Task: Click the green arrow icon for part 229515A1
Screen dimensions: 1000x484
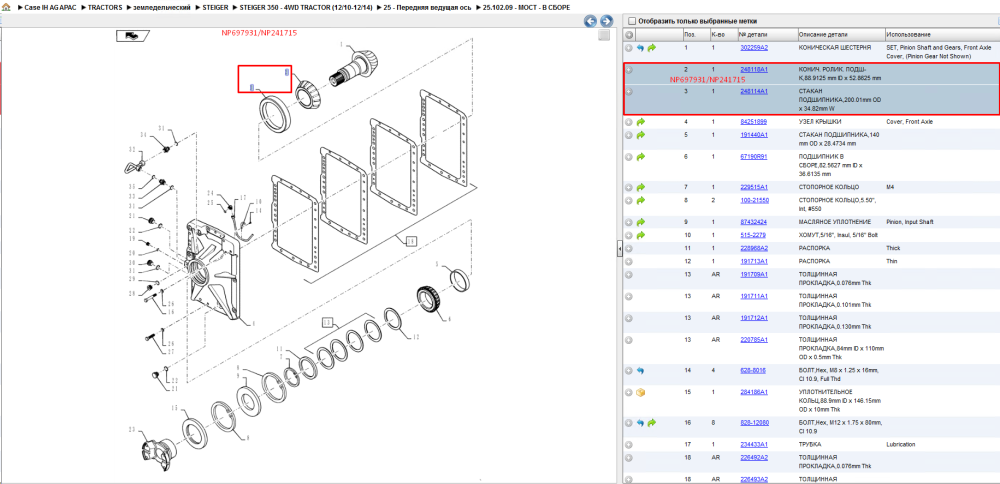Action: (641, 187)
